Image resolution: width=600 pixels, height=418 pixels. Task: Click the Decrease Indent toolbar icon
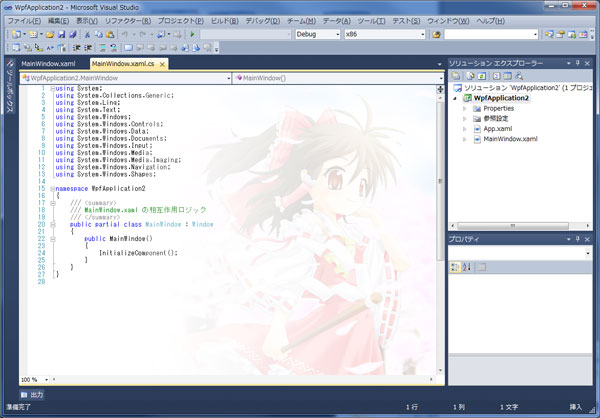point(77,48)
